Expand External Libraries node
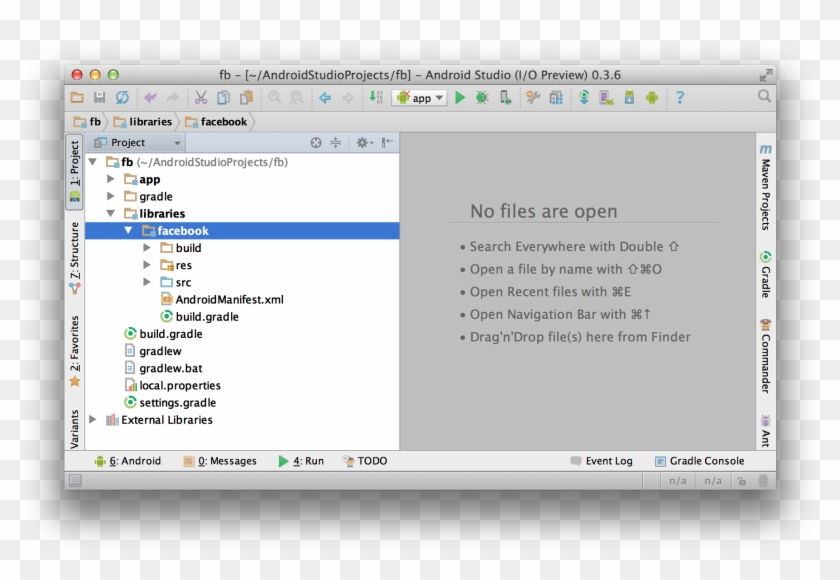The image size is (840, 580). [x=93, y=419]
